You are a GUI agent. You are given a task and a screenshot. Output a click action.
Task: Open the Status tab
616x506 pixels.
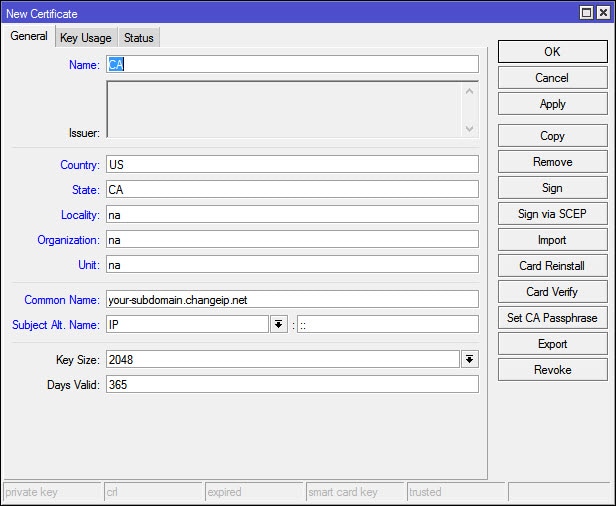(x=139, y=38)
